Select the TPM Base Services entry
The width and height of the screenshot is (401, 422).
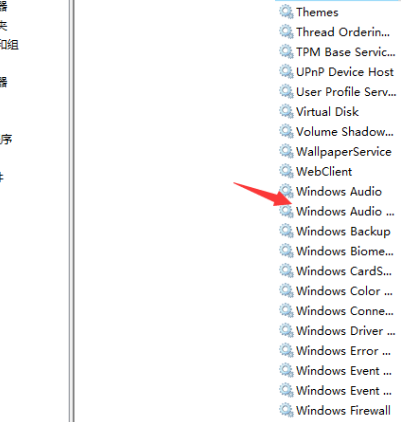pyautogui.click(x=346, y=52)
